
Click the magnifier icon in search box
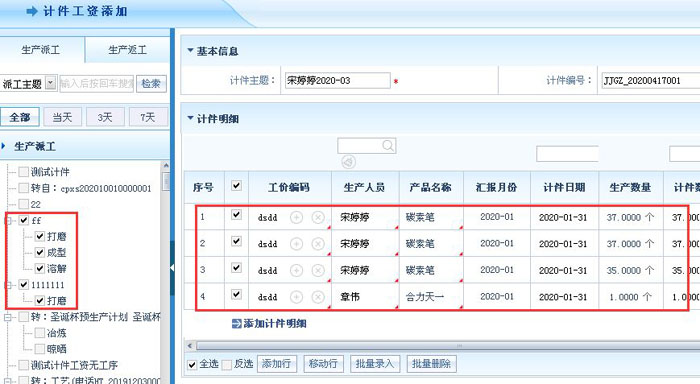click(x=388, y=146)
